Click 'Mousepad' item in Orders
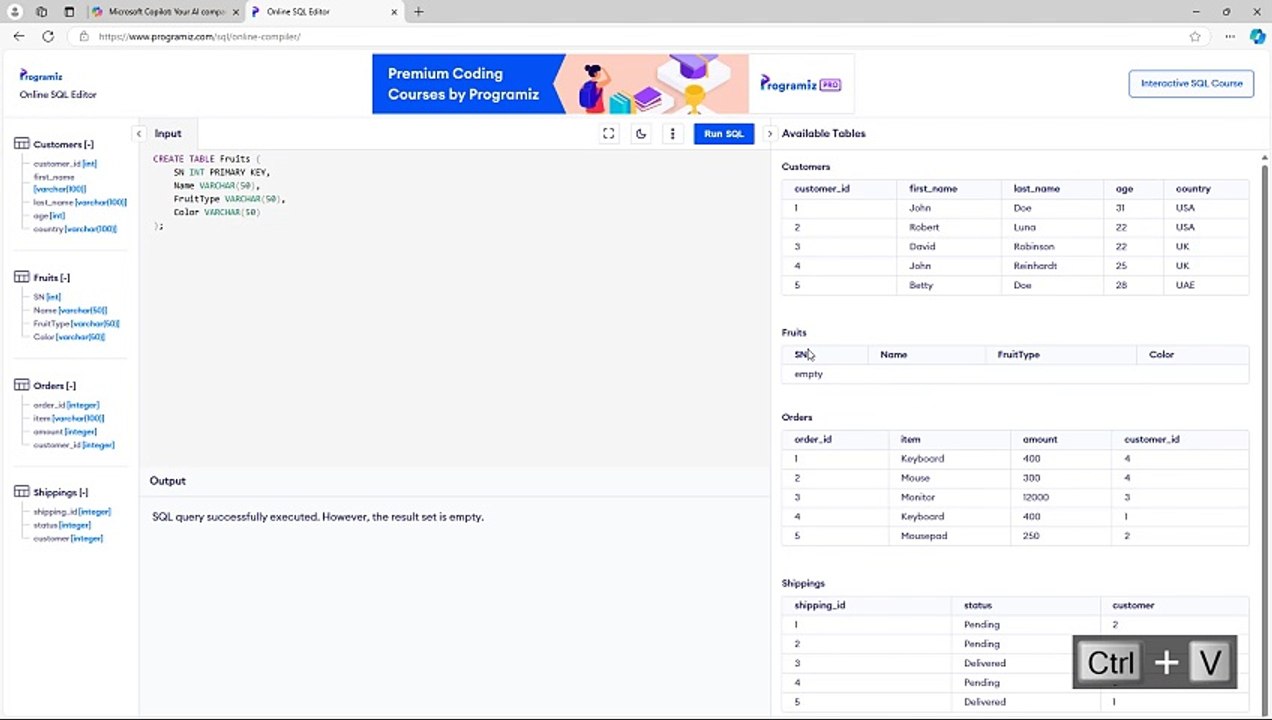The image size is (1272, 720). [924, 536]
